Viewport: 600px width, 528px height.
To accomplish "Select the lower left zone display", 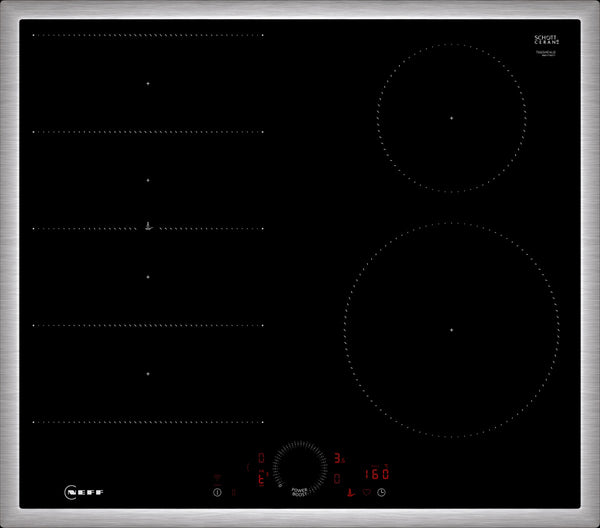I will coord(261,478).
